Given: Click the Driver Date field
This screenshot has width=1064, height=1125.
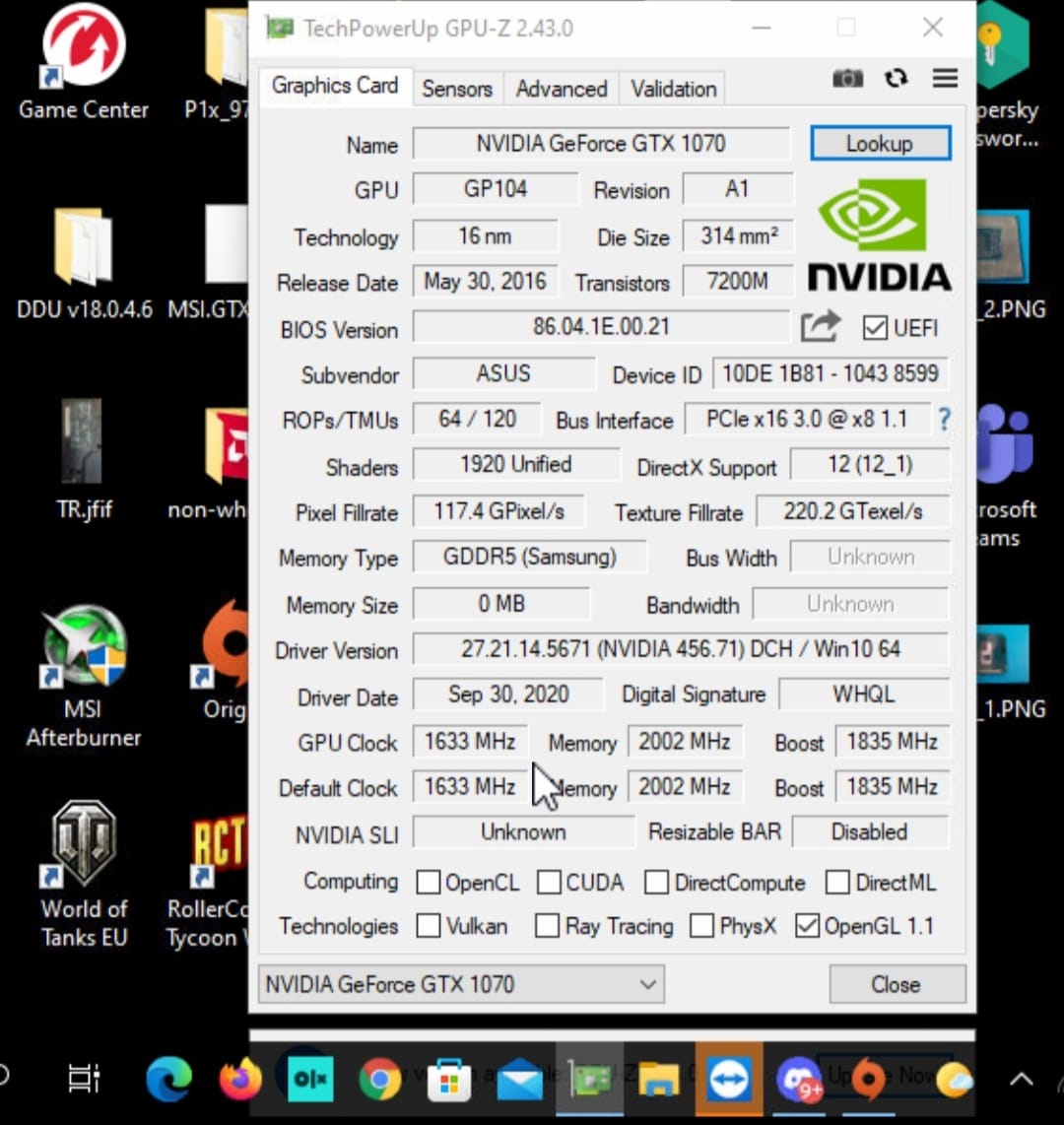Looking at the screenshot, I should (508, 695).
